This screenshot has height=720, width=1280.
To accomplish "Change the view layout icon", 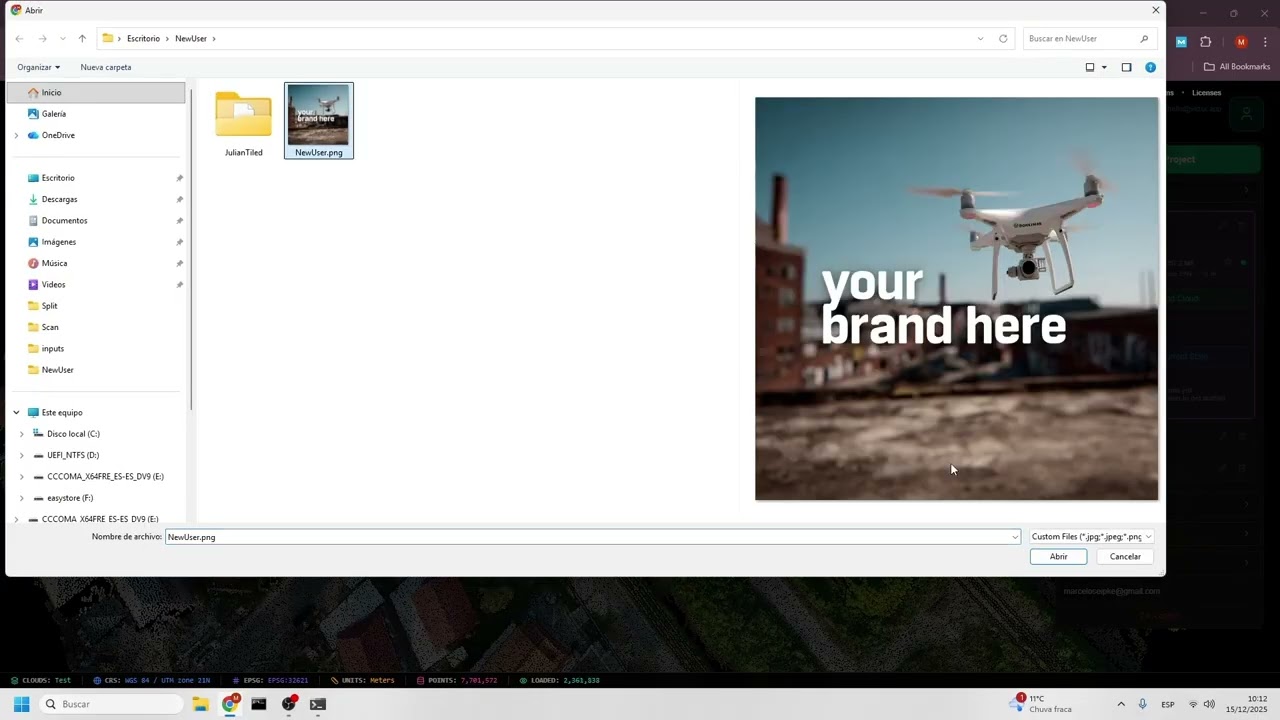I will (1090, 67).
